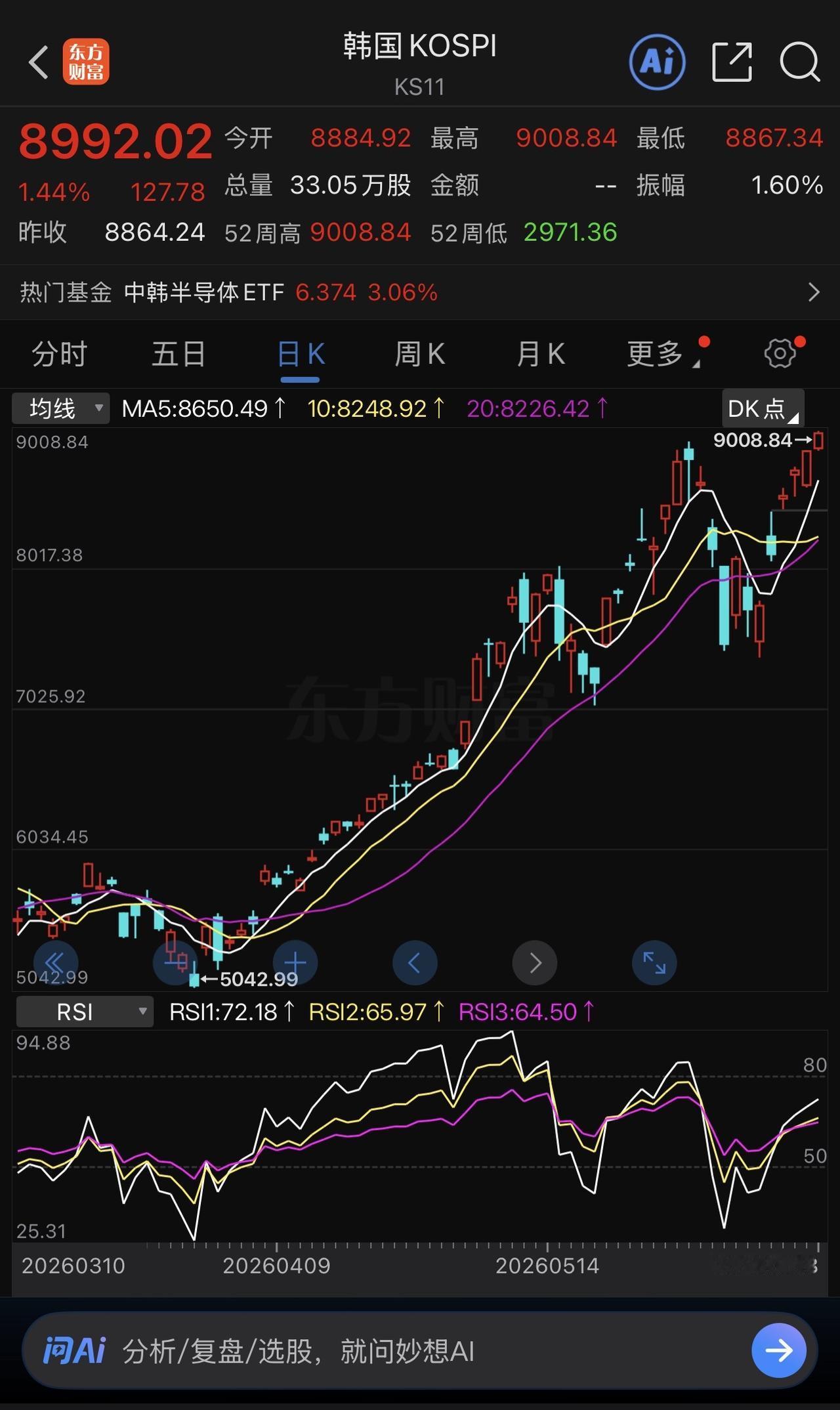Tap the 52周高 9008.84 value
Image resolution: width=840 pixels, height=1410 pixels.
pos(360,232)
